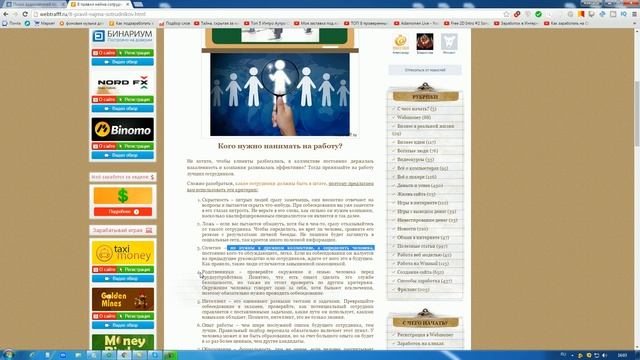
Task: Click the magnifying glass article image
Action: click(280, 94)
